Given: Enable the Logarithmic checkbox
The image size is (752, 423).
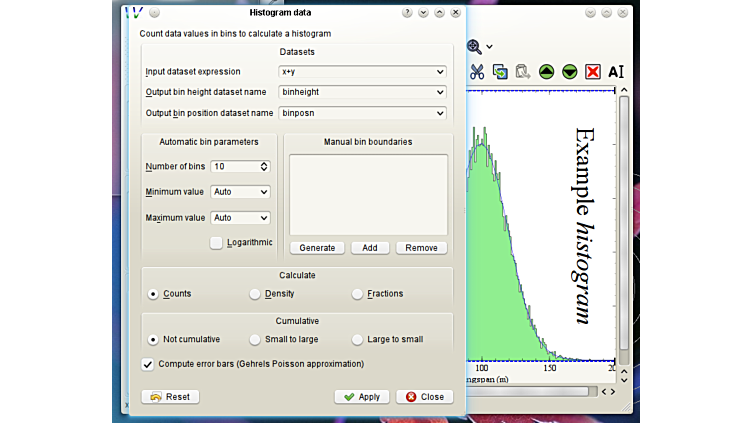Looking at the screenshot, I should [x=216, y=243].
